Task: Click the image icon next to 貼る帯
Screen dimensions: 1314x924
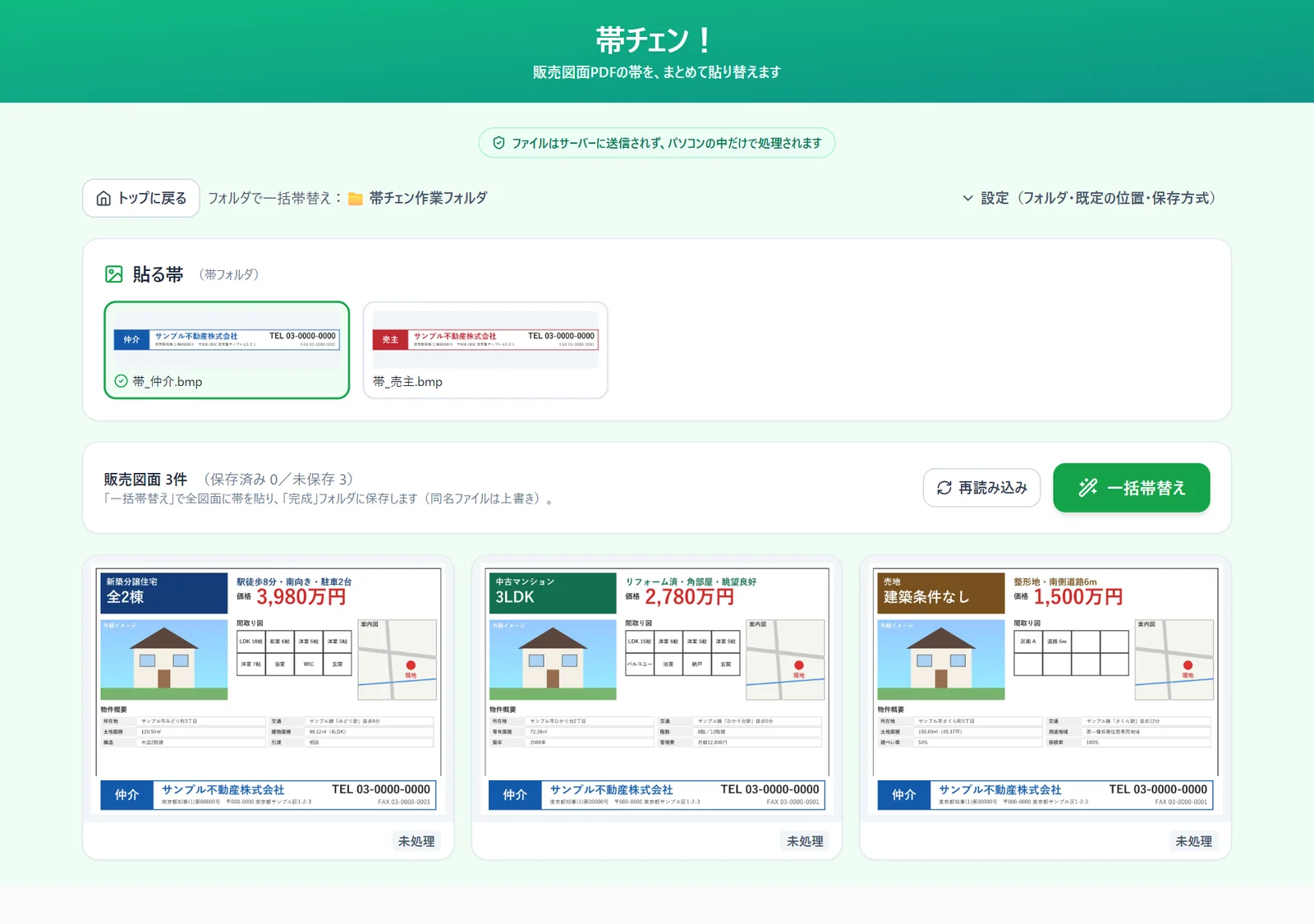Action: 114,274
